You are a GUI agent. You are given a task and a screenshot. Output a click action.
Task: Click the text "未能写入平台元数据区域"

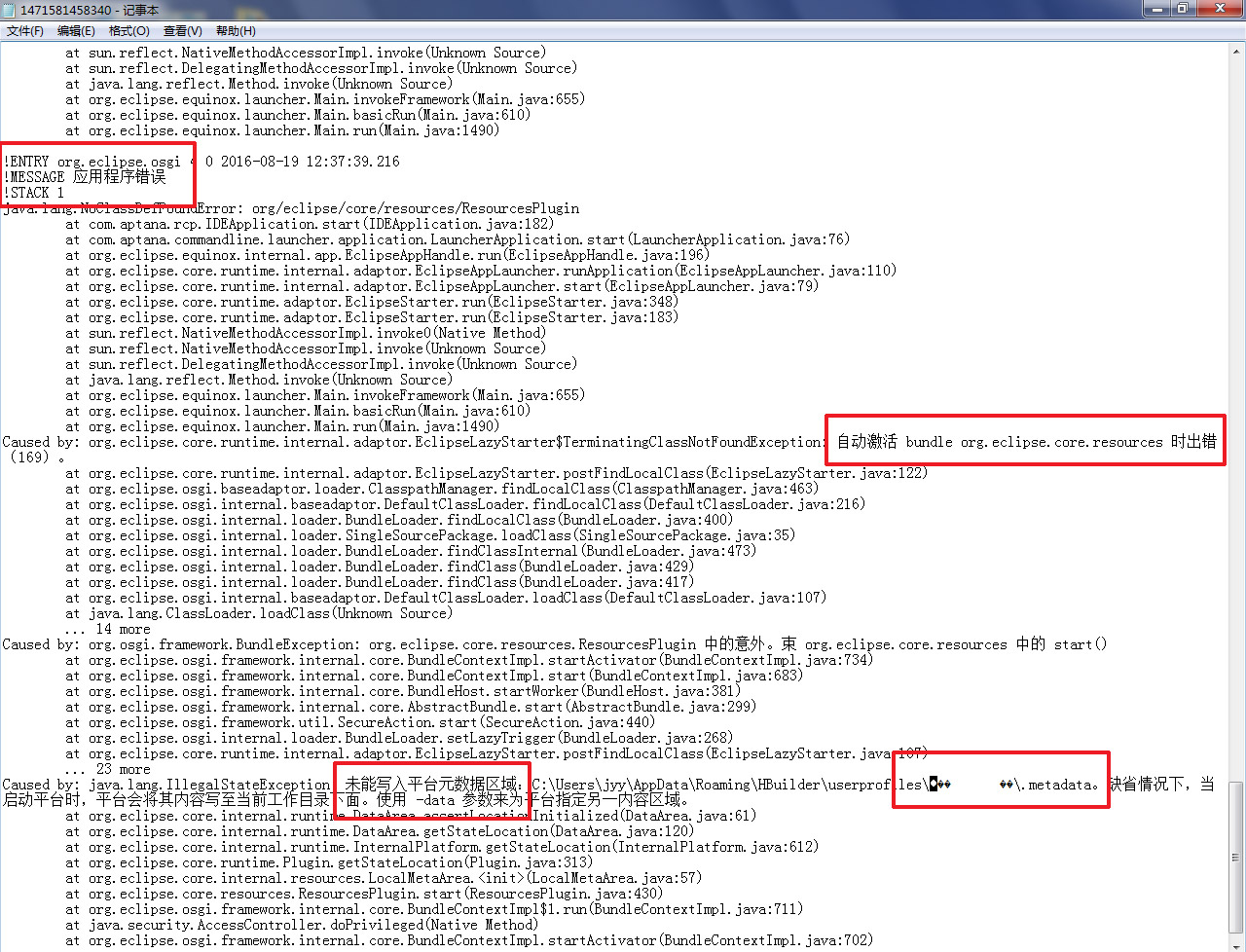[429, 785]
